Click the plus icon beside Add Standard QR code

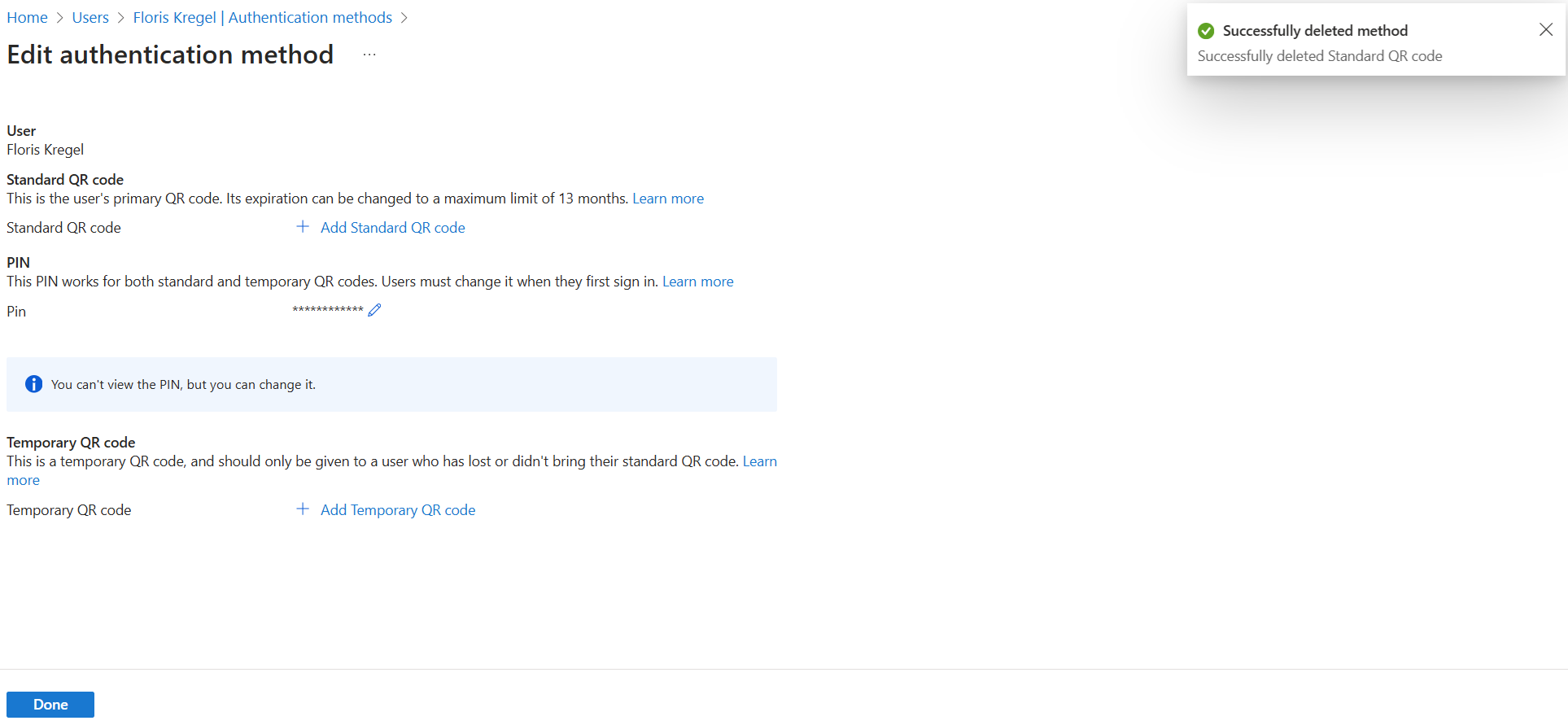(303, 227)
